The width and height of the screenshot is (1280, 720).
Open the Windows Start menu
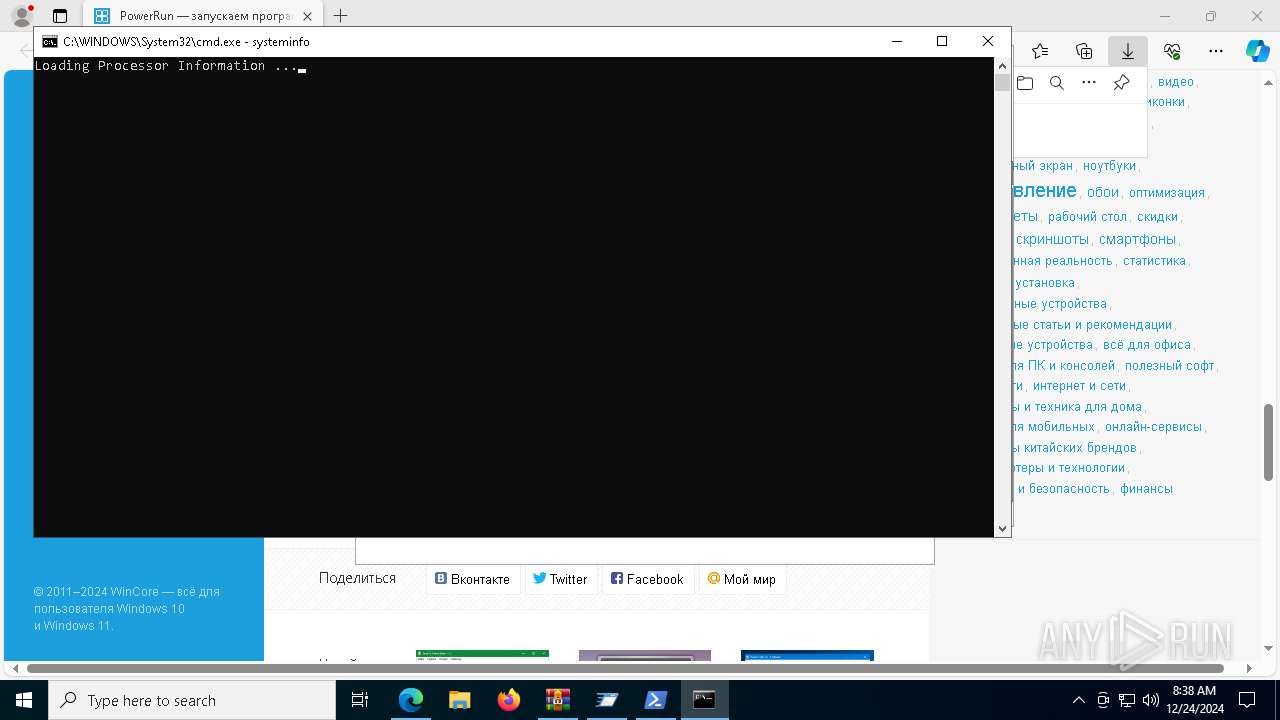24,700
